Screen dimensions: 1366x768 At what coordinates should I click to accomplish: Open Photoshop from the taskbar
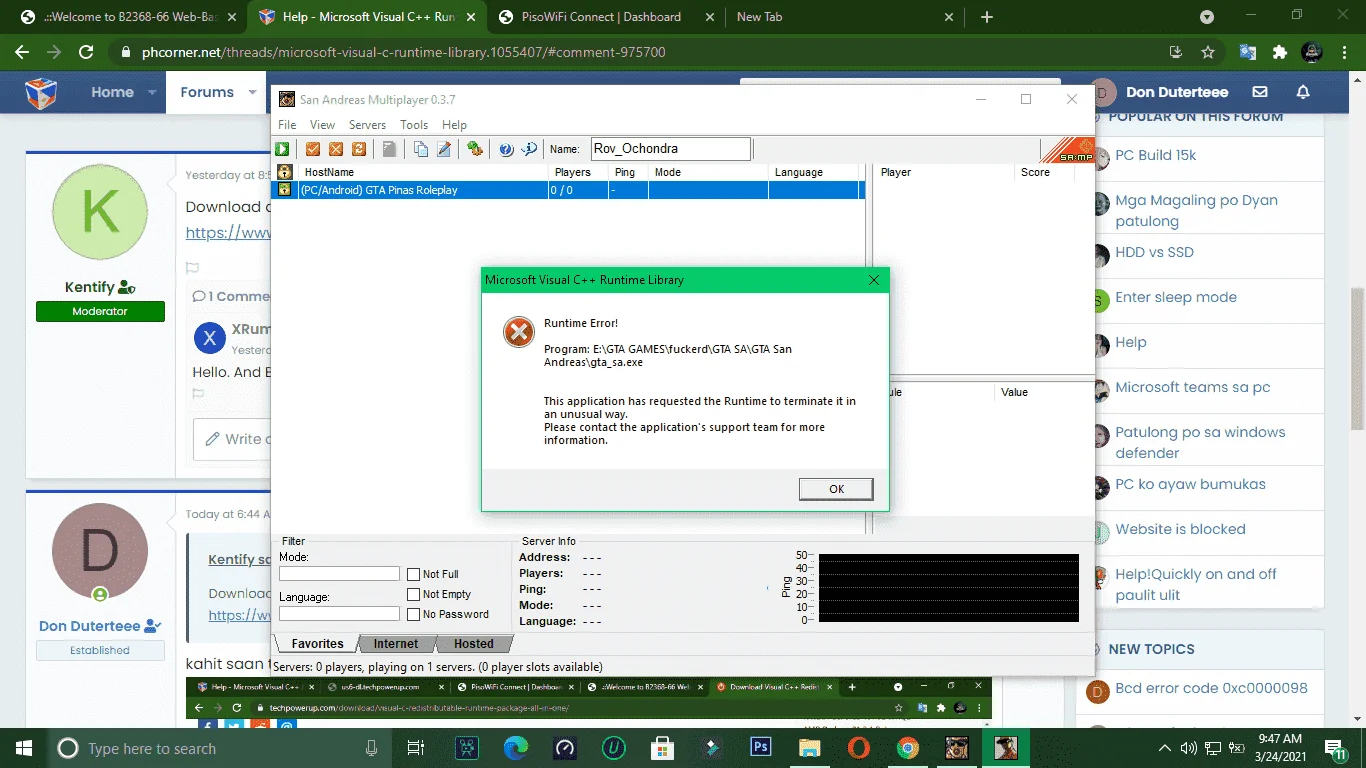click(x=761, y=748)
